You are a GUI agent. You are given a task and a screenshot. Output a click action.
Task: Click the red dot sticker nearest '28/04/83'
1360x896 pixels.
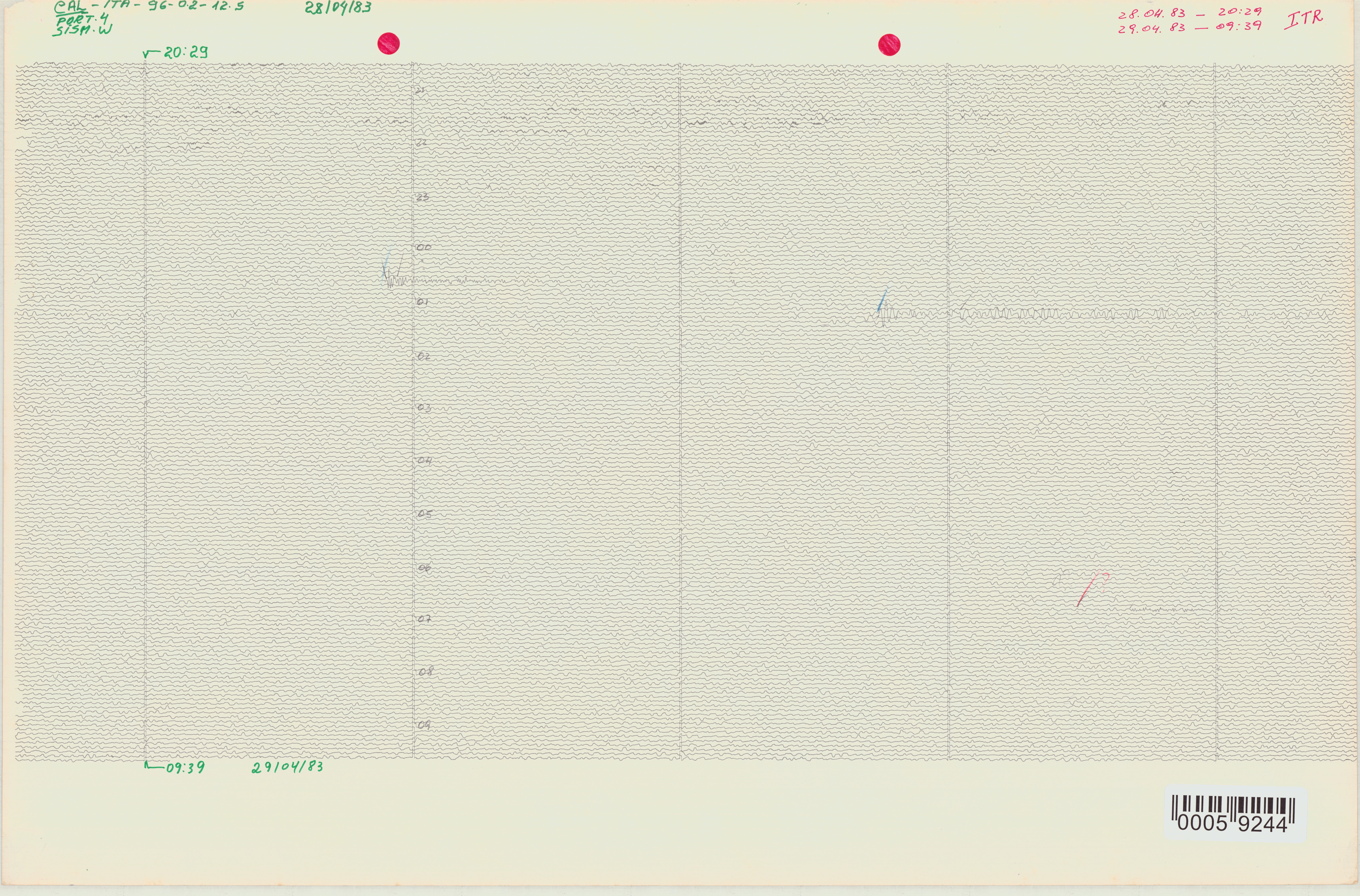point(389,43)
